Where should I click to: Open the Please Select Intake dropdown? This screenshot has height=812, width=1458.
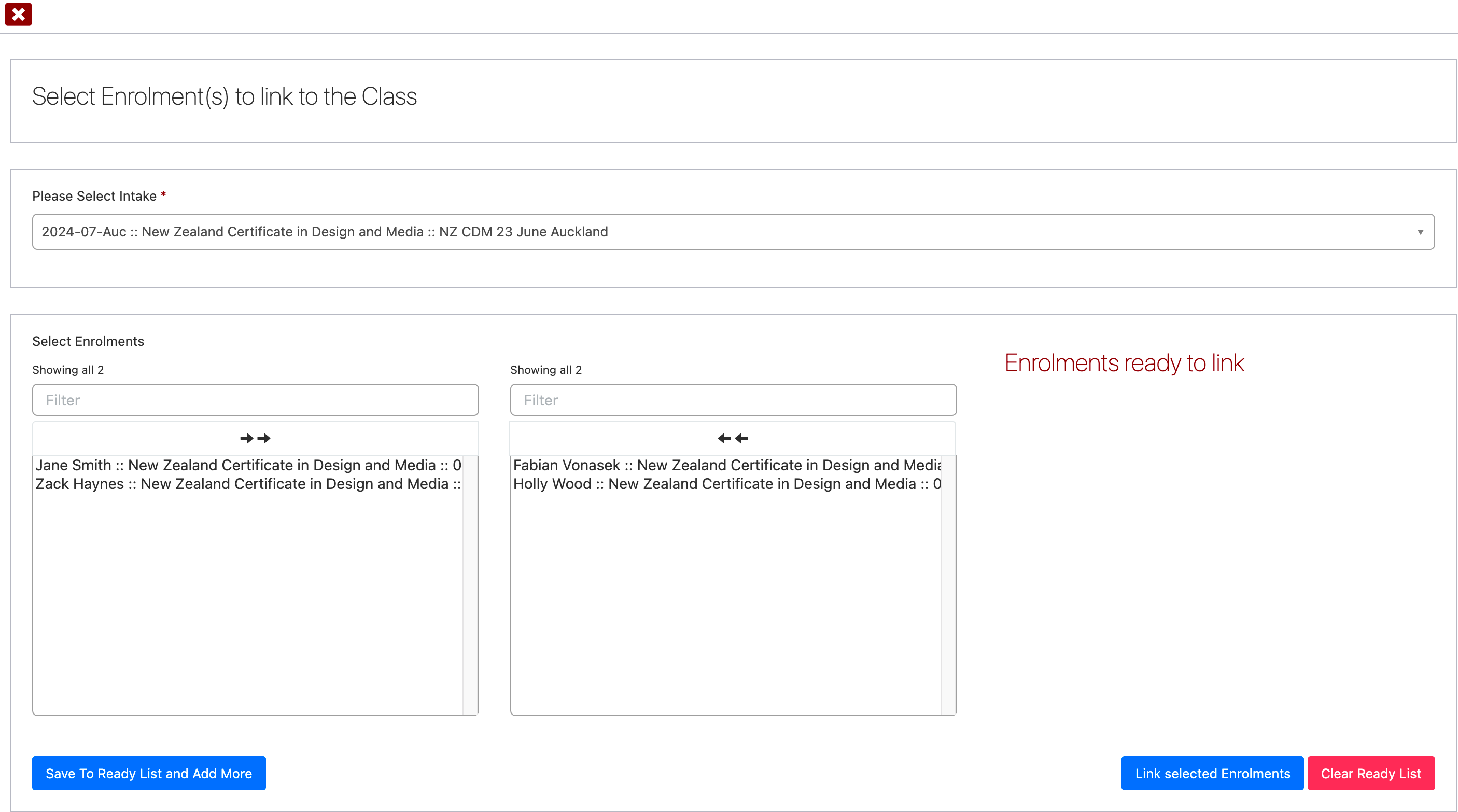click(733, 231)
